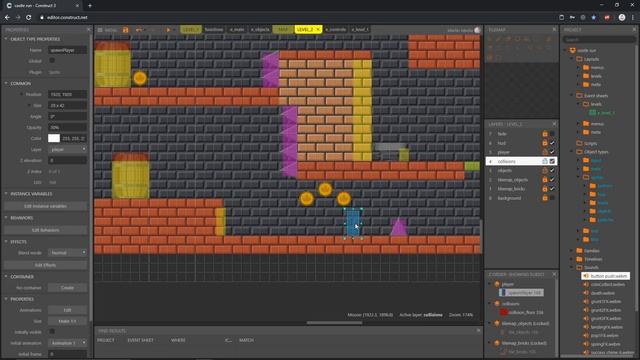Click the Scripts folder icon in Project

[580, 143]
